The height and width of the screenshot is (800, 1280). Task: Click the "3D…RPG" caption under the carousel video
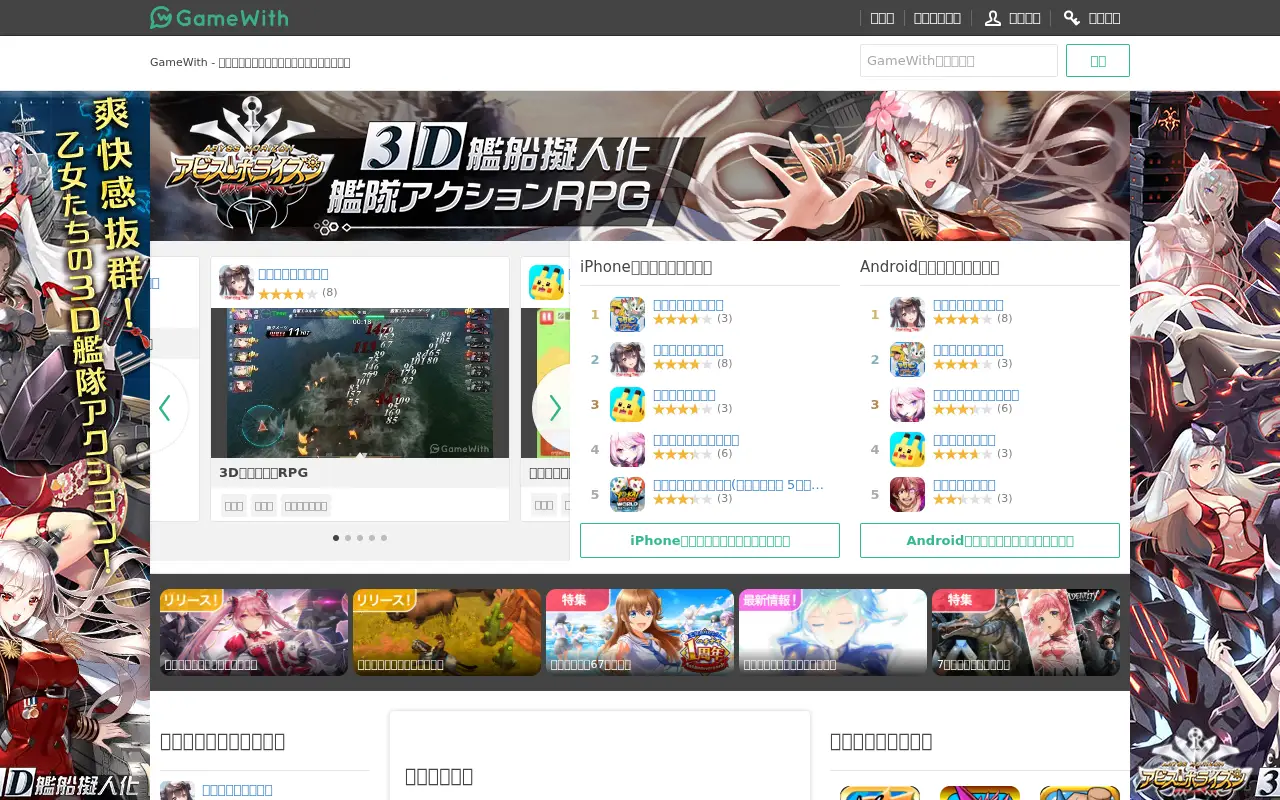[264, 472]
